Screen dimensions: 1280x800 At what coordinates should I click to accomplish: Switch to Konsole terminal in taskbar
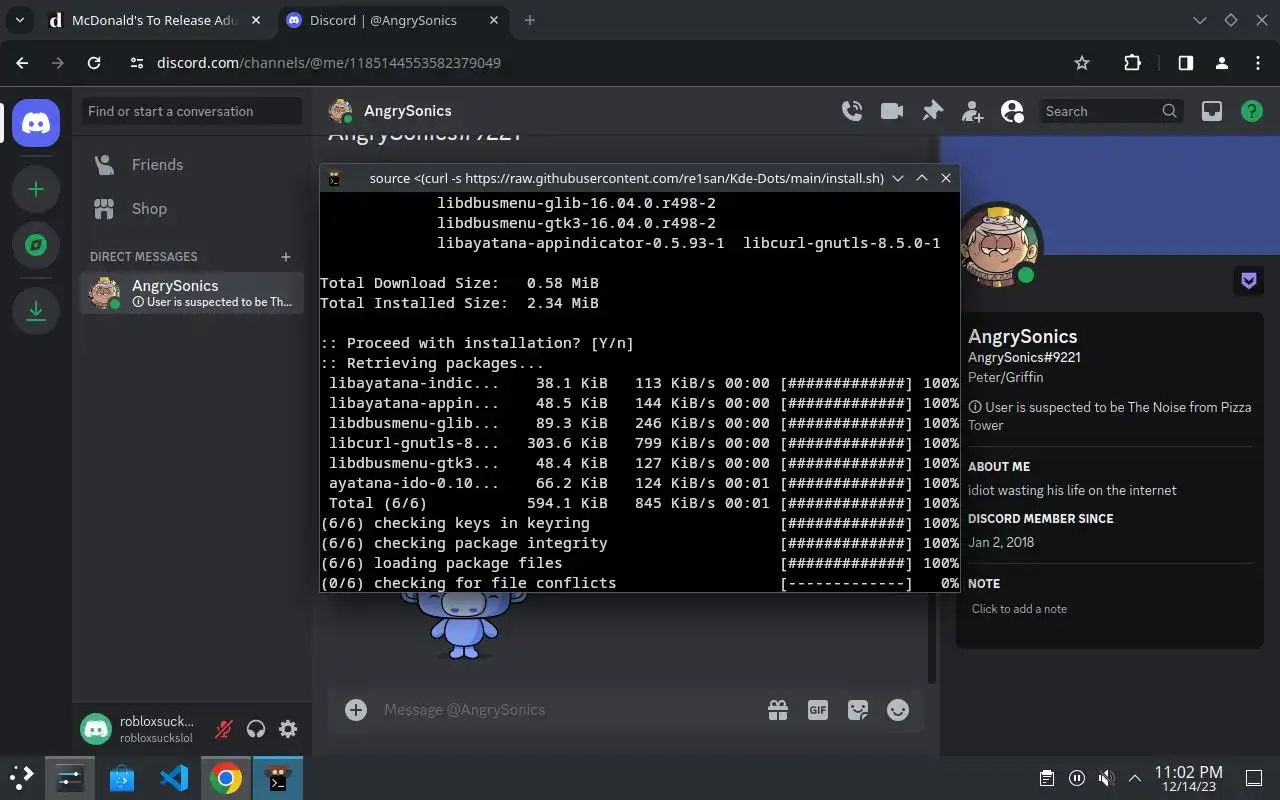278,778
